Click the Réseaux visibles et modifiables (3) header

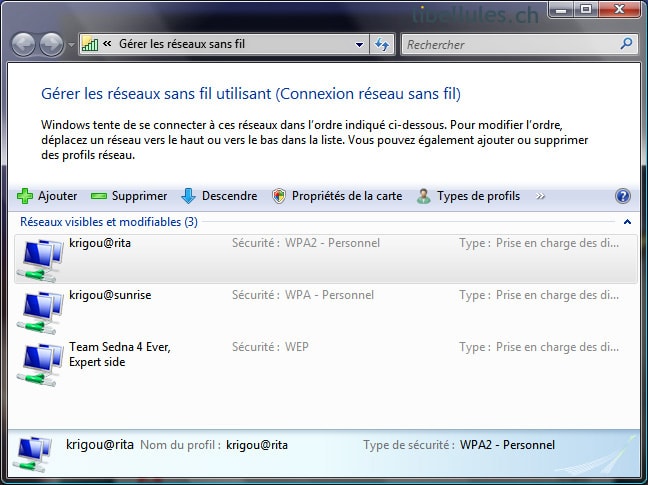tap(109, 222)
